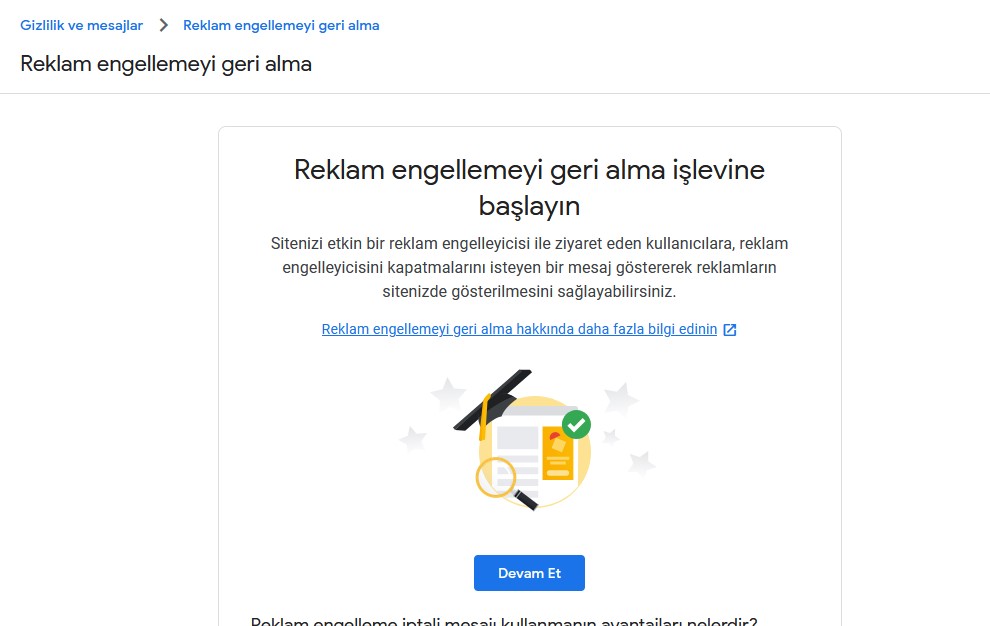Open the daha fazla bilgi edinin link
990x626 pixels.
pos(519,329)
